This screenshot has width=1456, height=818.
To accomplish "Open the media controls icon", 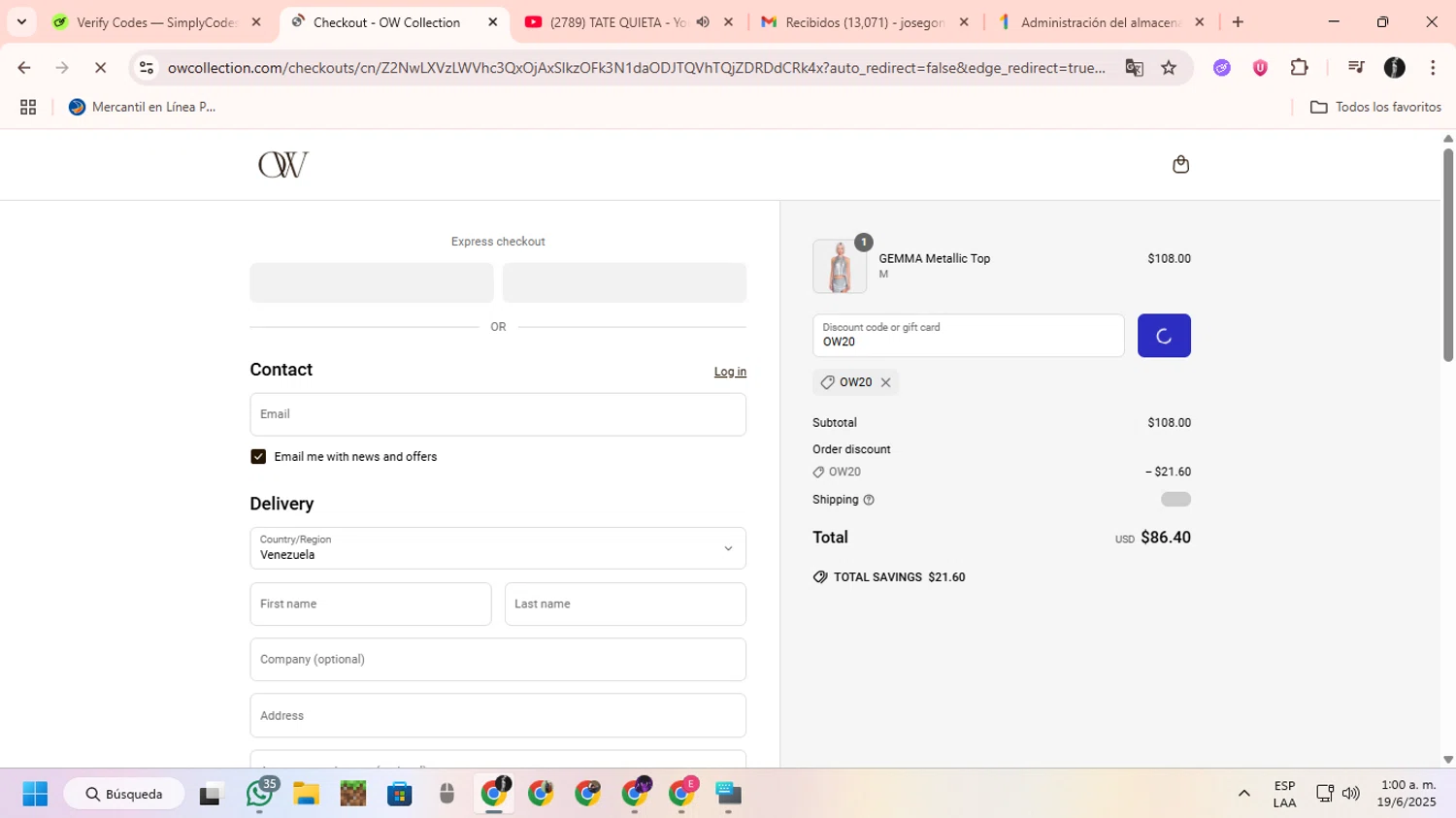I will point(1356,68).
